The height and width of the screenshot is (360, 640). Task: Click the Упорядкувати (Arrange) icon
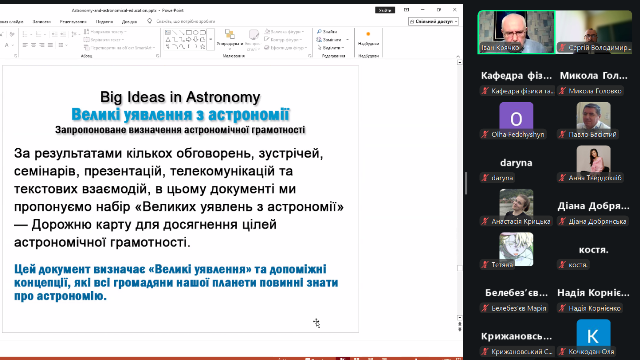[229, 35]
